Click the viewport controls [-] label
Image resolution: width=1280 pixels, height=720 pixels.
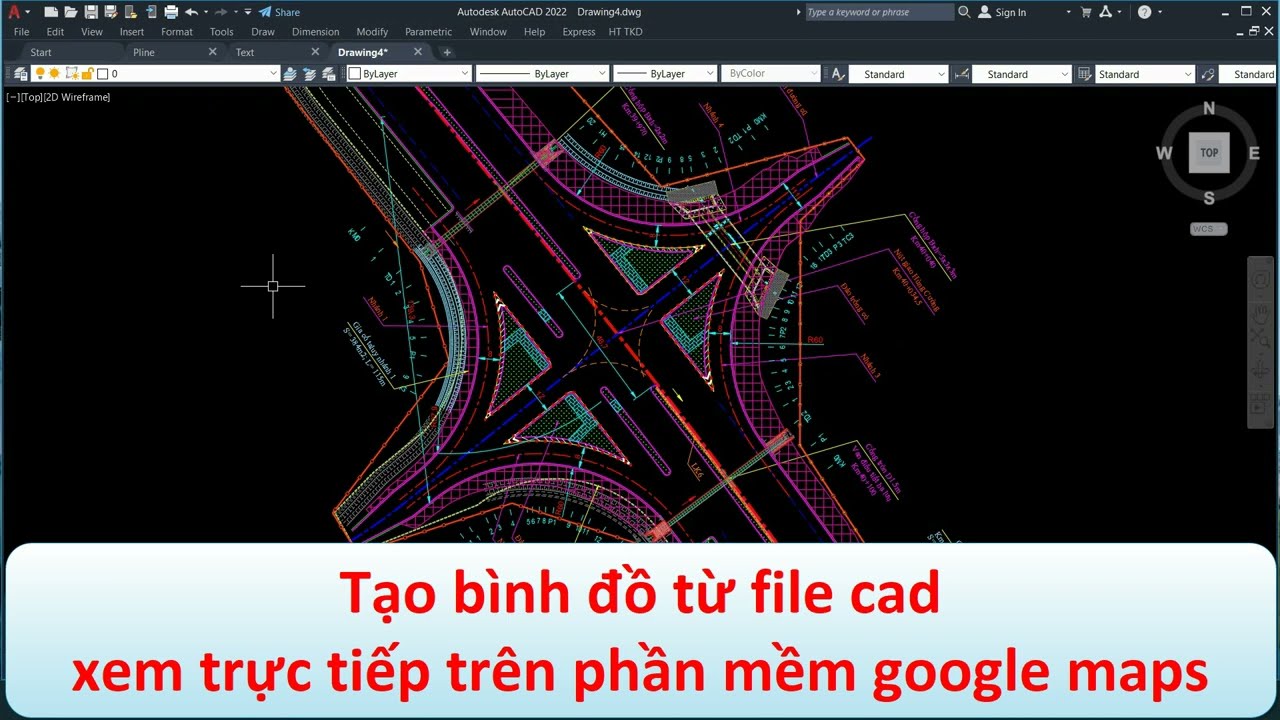(x=12, y=97)
